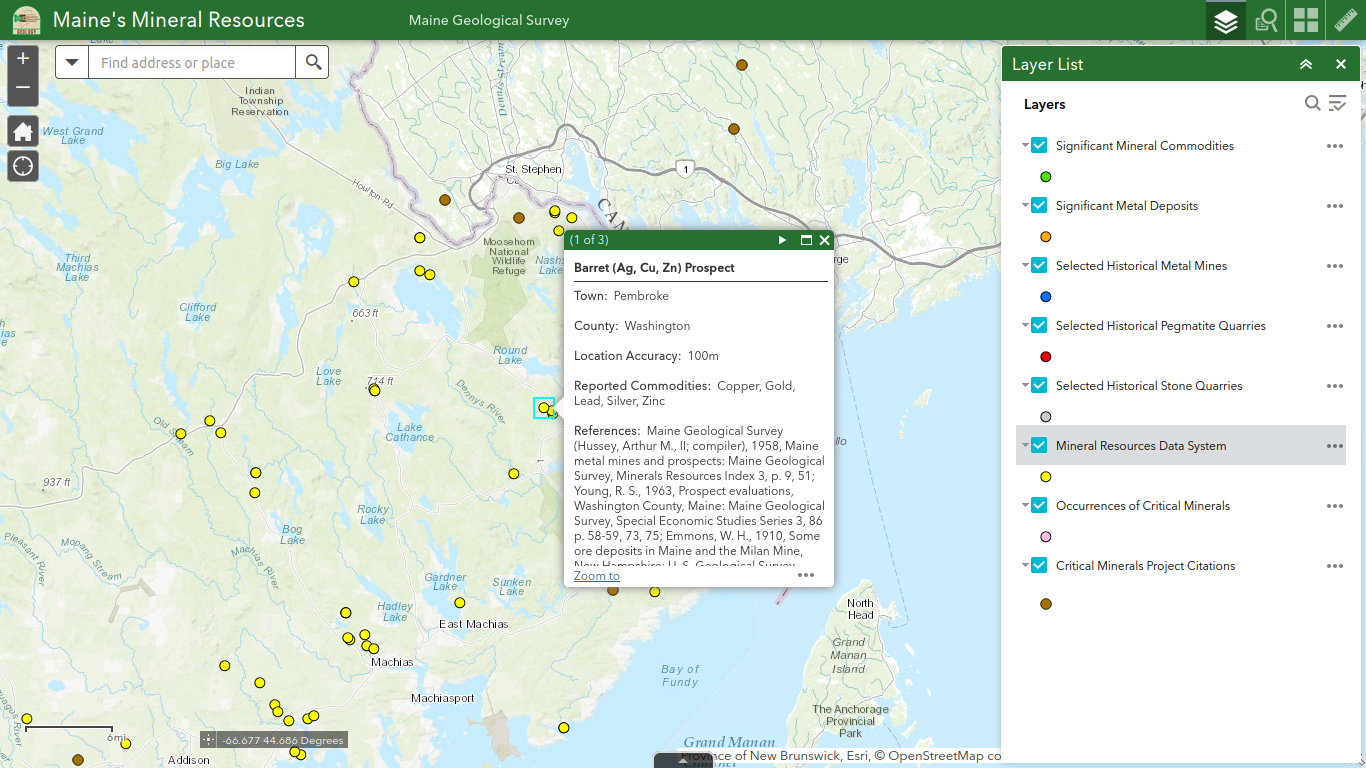The width and height of the screenshot is (1366, 768).
Task: Open attribute table arrow at bottom
Action: click(x=683, y=760)
